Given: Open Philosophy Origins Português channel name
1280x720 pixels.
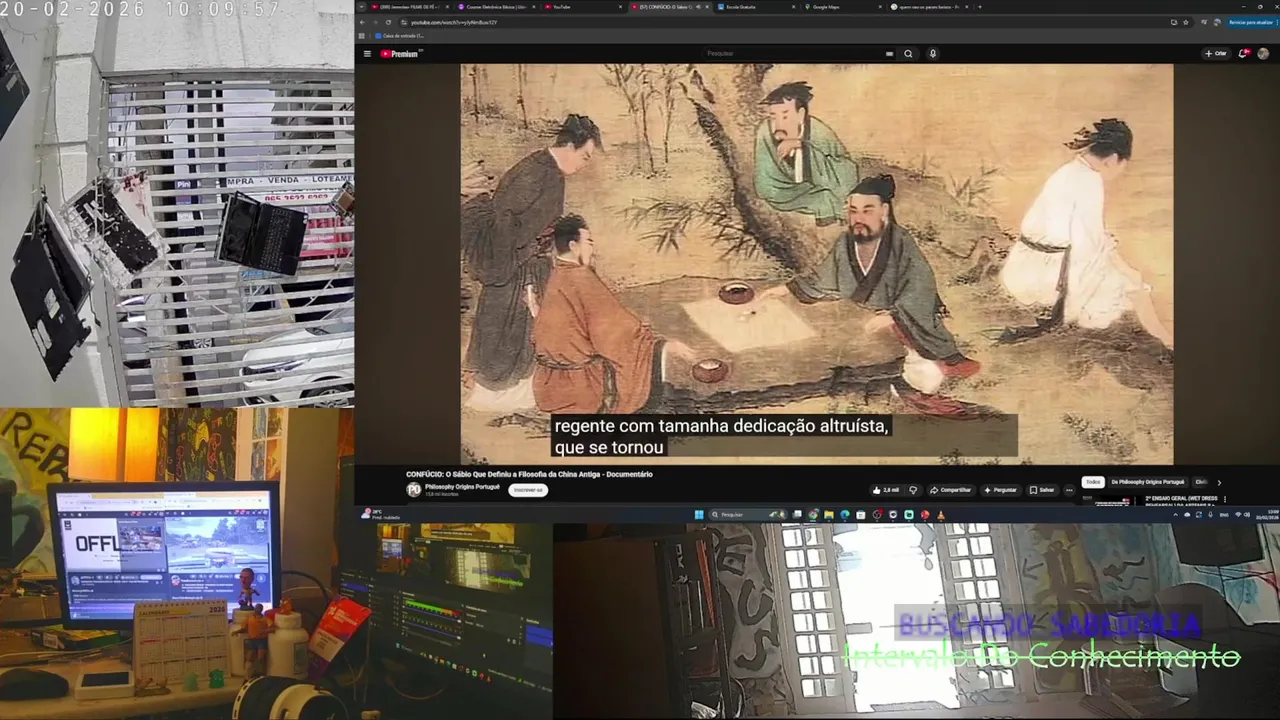Looking at the screenshot, I should [x=462, y=487].
